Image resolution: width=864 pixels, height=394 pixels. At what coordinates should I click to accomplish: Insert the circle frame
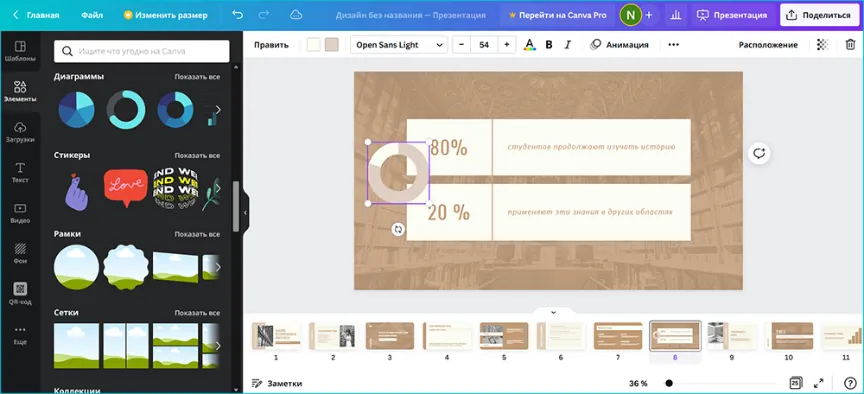tap(77, 267)
